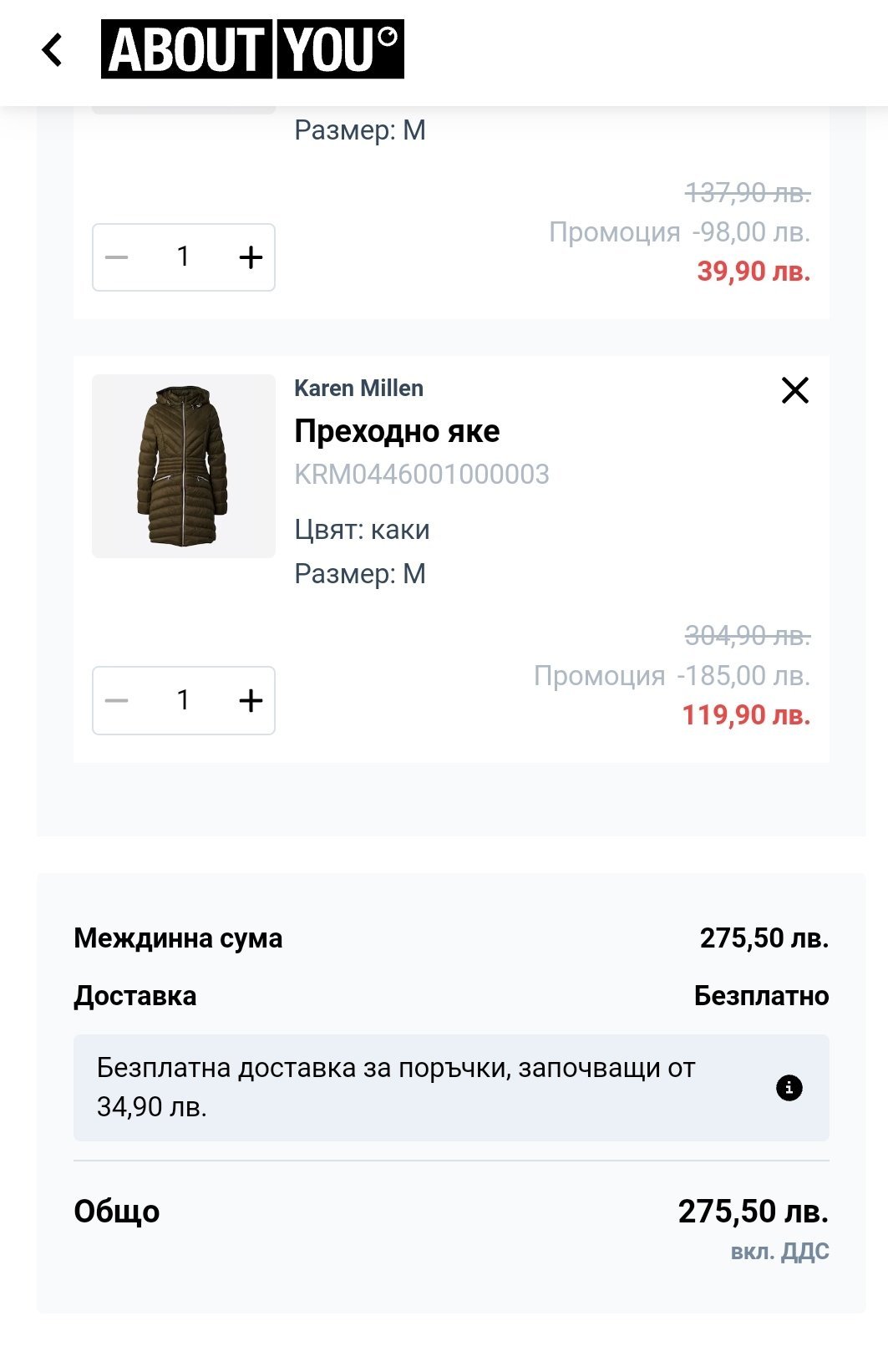The width and height of the screenshot is (888, 1372).
Task: Tap the quantity value of the jacket
Action: pos(183,700)
